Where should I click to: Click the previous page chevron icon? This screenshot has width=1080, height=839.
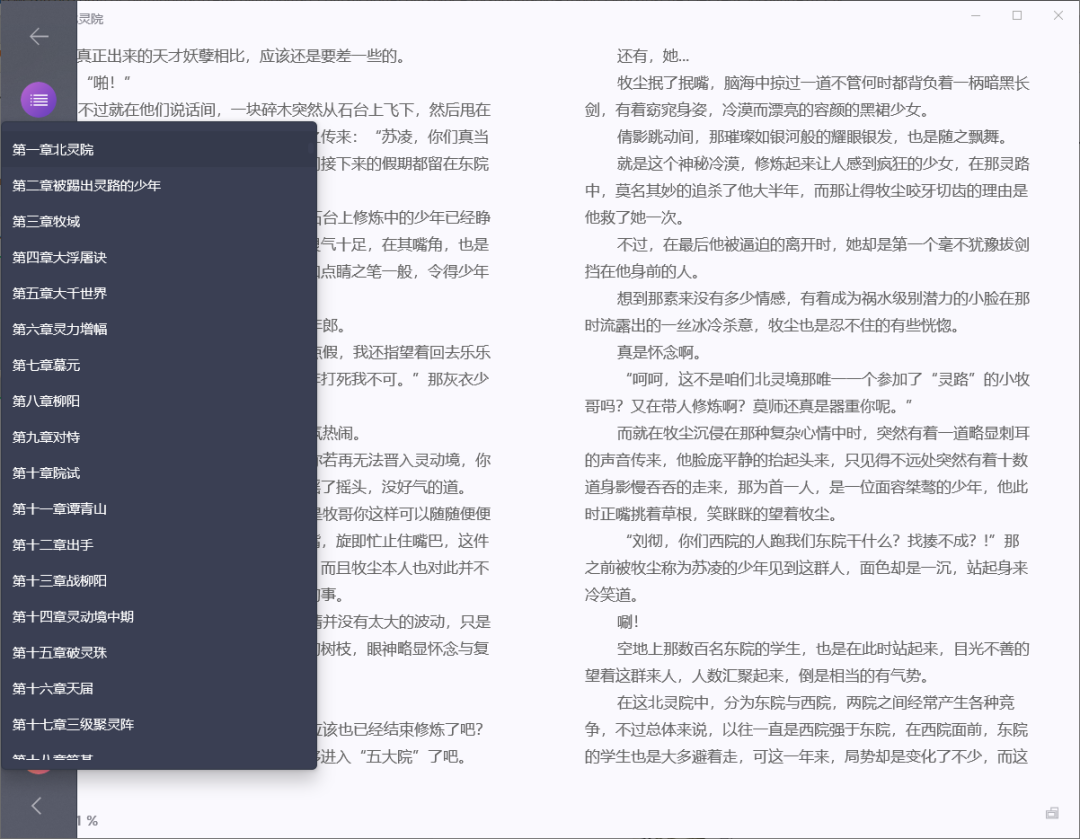pyautogui.click(x=37, y=805)
